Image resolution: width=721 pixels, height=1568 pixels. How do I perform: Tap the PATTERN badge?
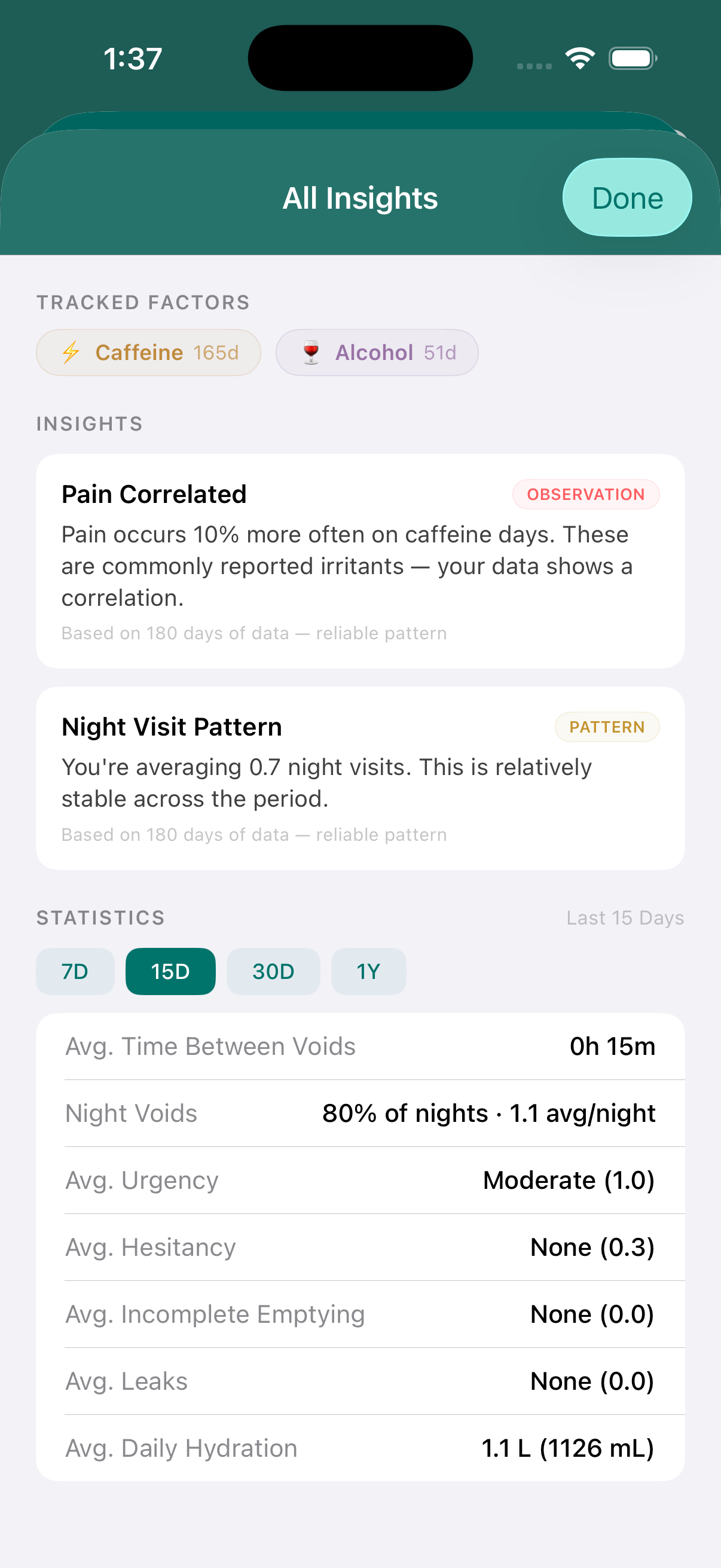pos(607,727)
